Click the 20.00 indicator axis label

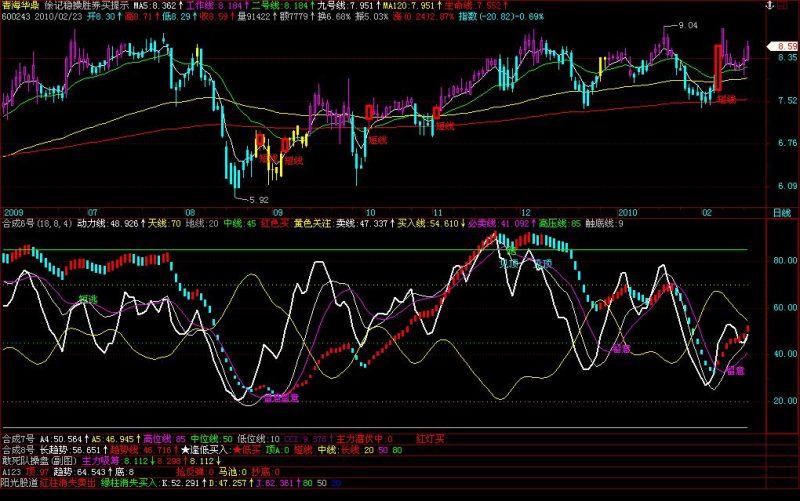coord(785,401)
